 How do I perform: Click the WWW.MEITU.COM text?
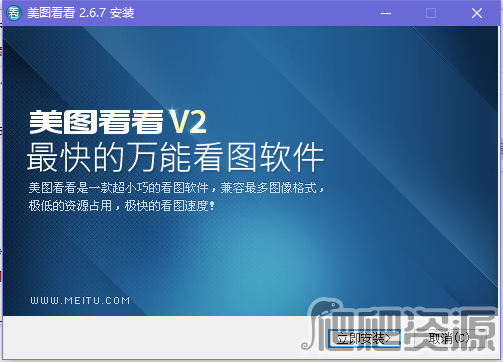(x=80, y=301)
